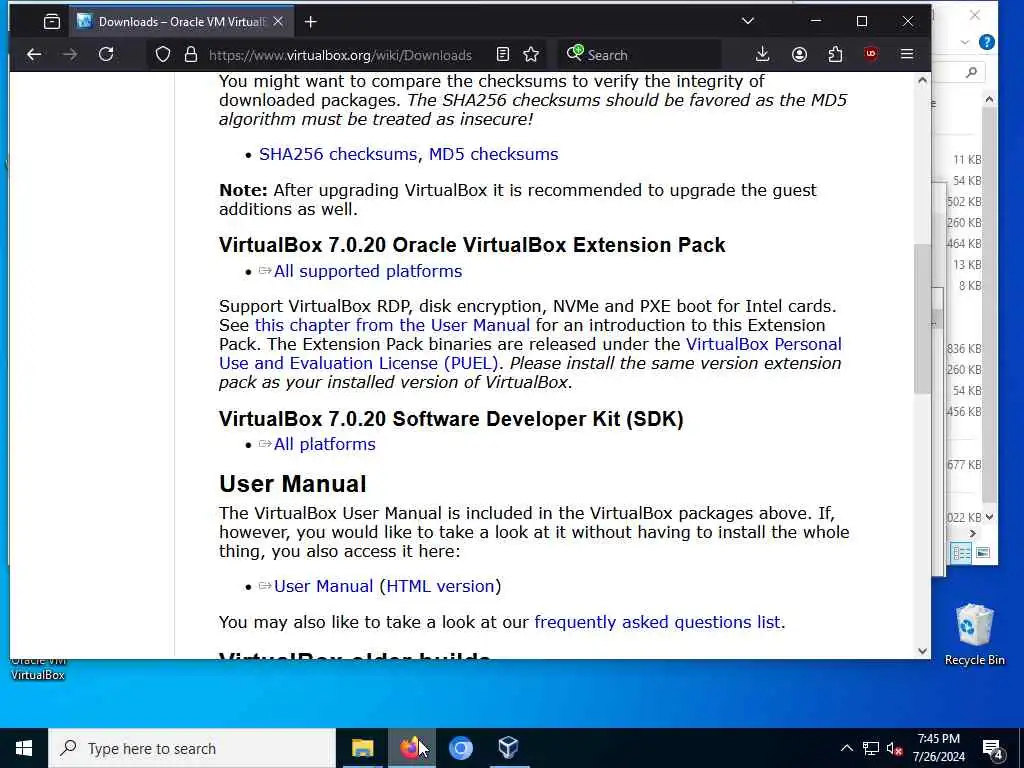Click the uBlock Origin extension icon

click(871, 55)
